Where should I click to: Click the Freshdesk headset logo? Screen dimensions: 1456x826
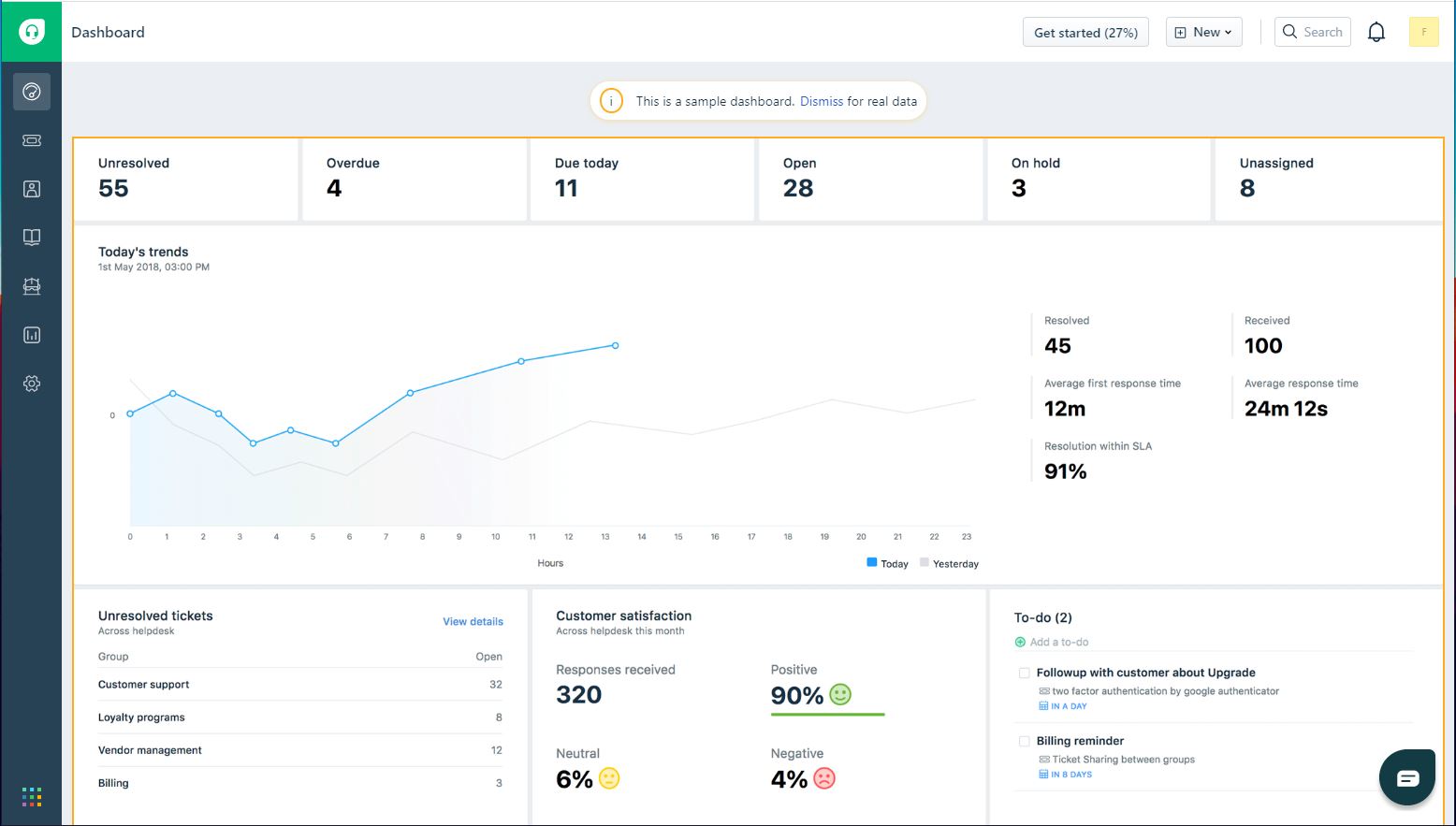tap(32, 32)
